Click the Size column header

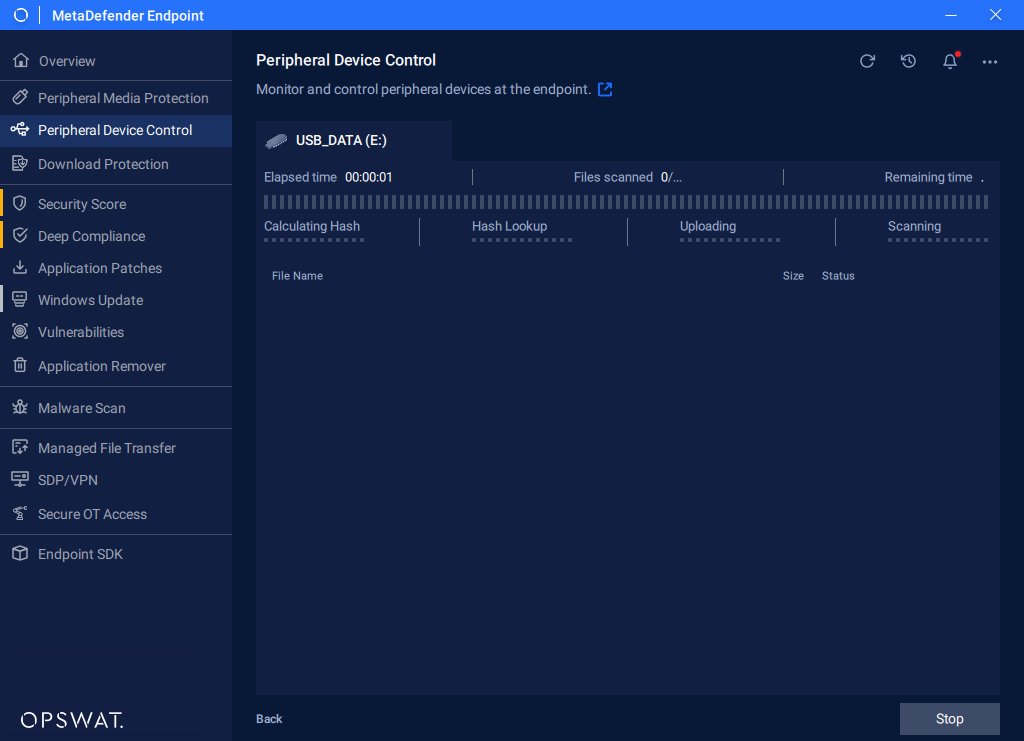793,276
